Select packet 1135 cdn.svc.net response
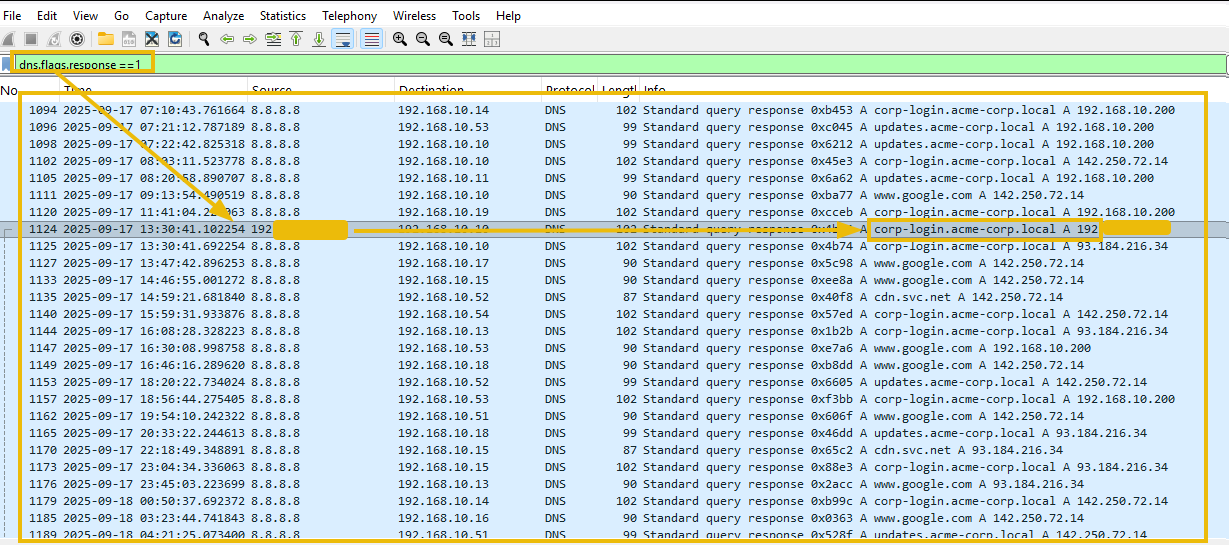The width and height of the screenshot is (1229, 545). (614, 297)
